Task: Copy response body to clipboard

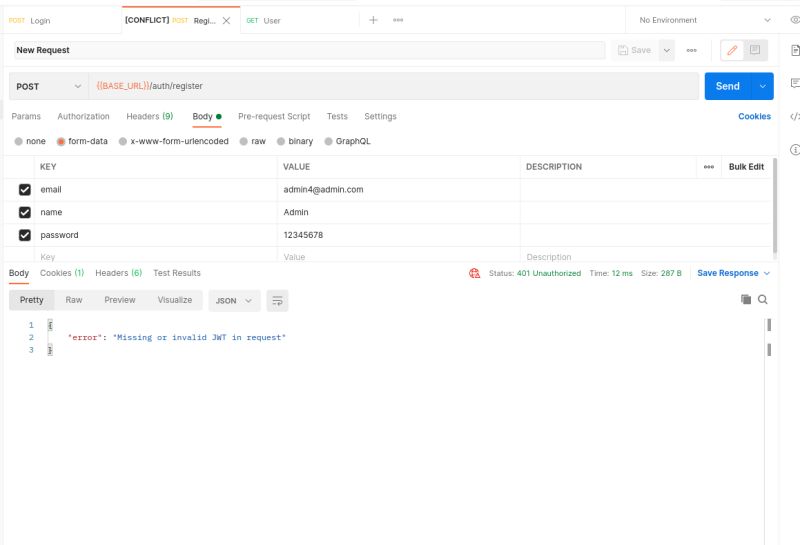Action: click(746, 300)
